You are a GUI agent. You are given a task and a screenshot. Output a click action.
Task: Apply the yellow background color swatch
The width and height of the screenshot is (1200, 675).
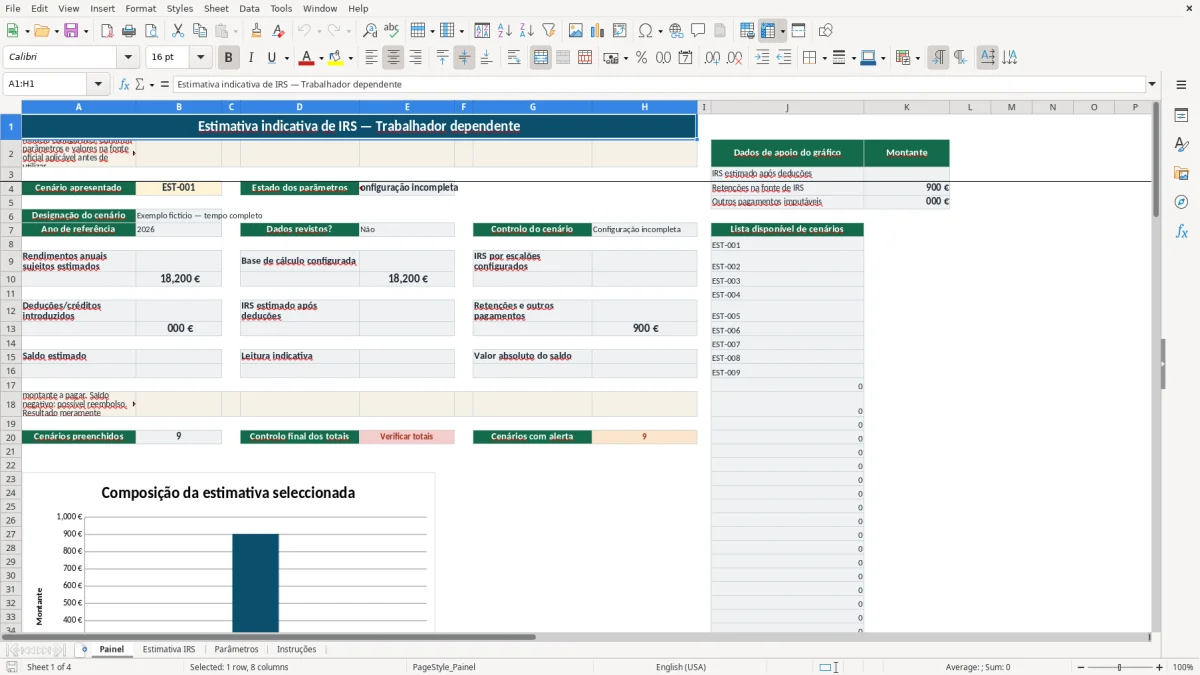pyautogui.click(x=336, y=58)
